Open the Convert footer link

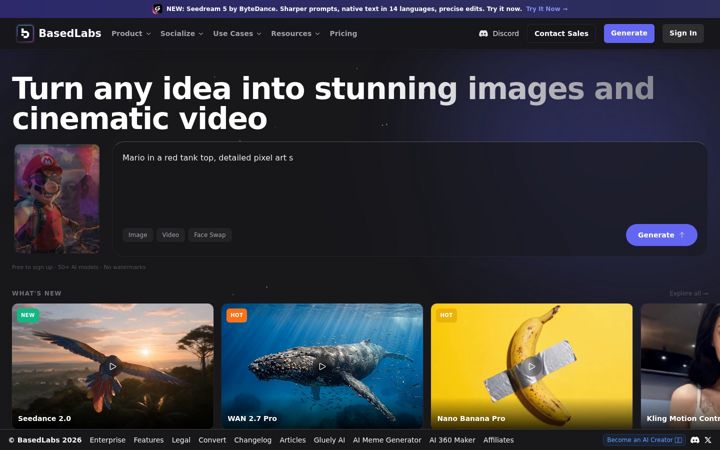[212, 440]
